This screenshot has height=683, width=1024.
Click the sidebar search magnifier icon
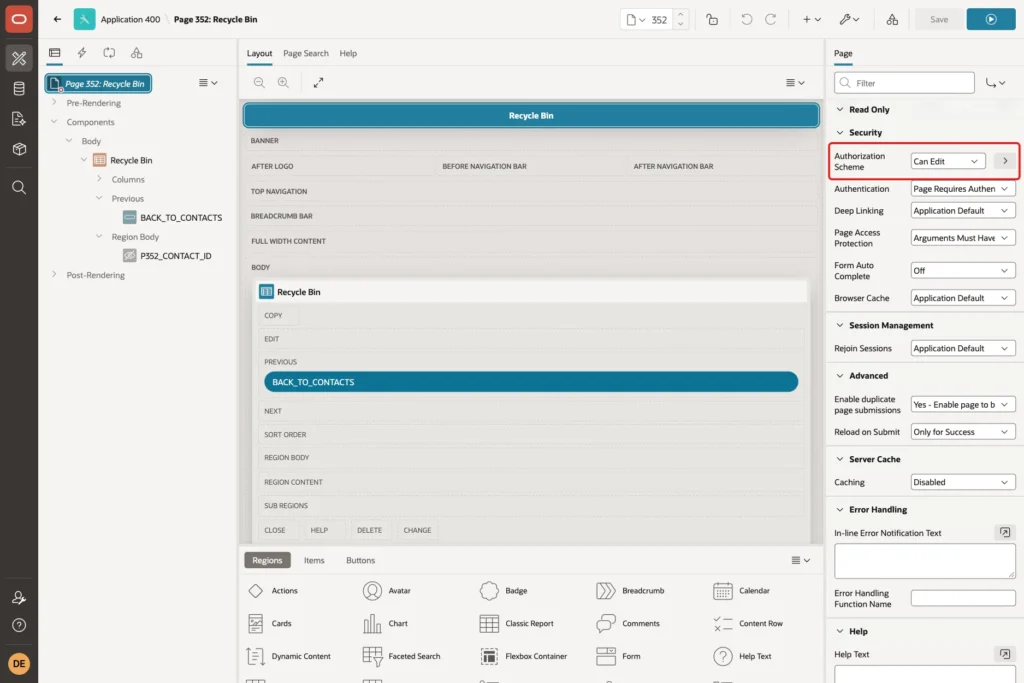(x=19, y=188)
